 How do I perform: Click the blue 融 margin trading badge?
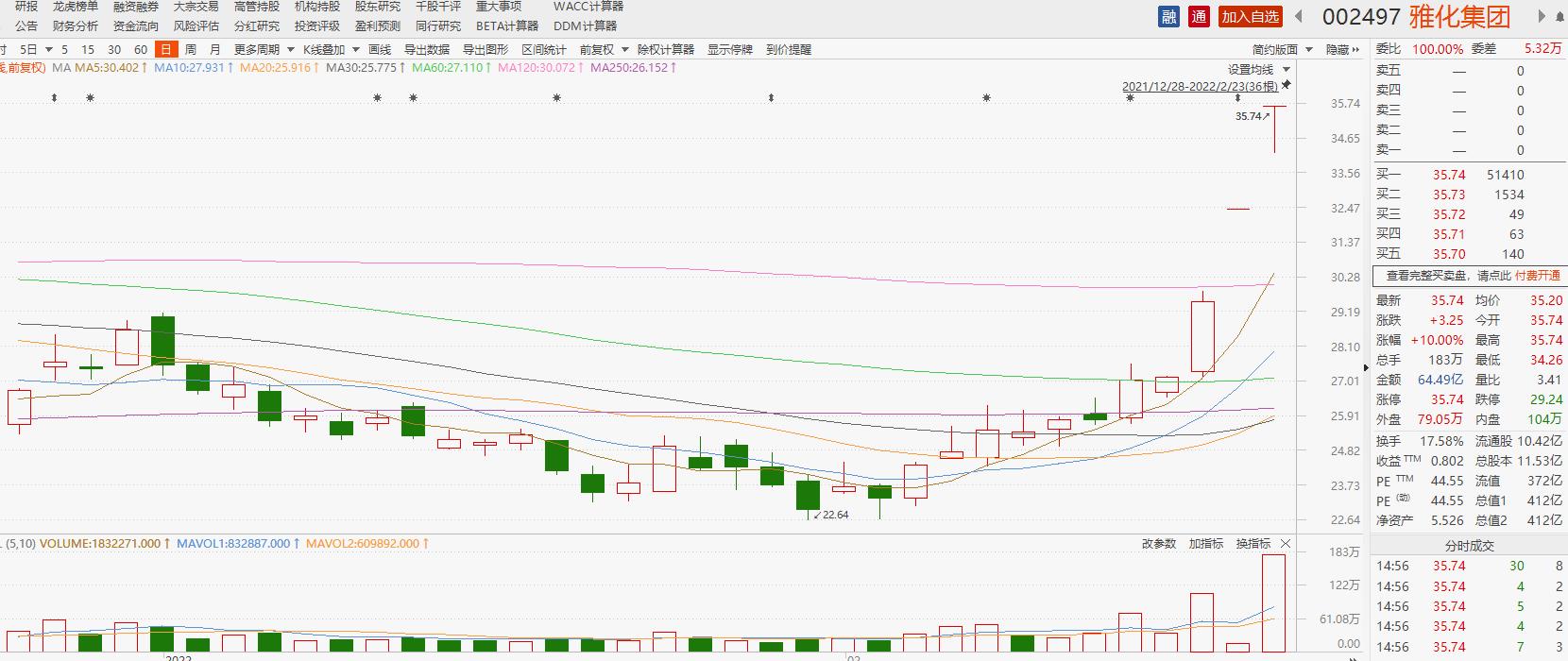(1169, 16)
